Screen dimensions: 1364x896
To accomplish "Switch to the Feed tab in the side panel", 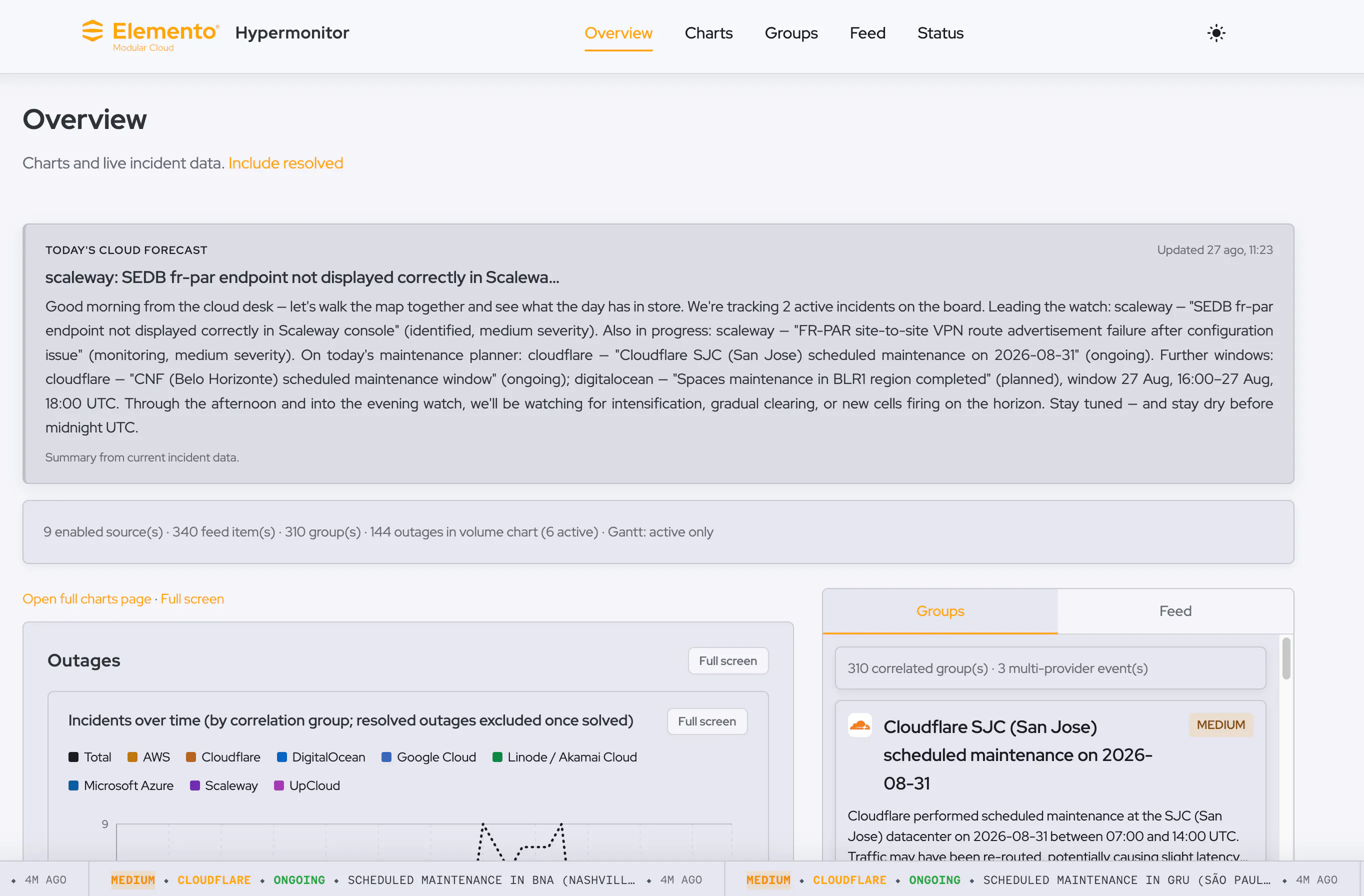I will pos(1175,611).
